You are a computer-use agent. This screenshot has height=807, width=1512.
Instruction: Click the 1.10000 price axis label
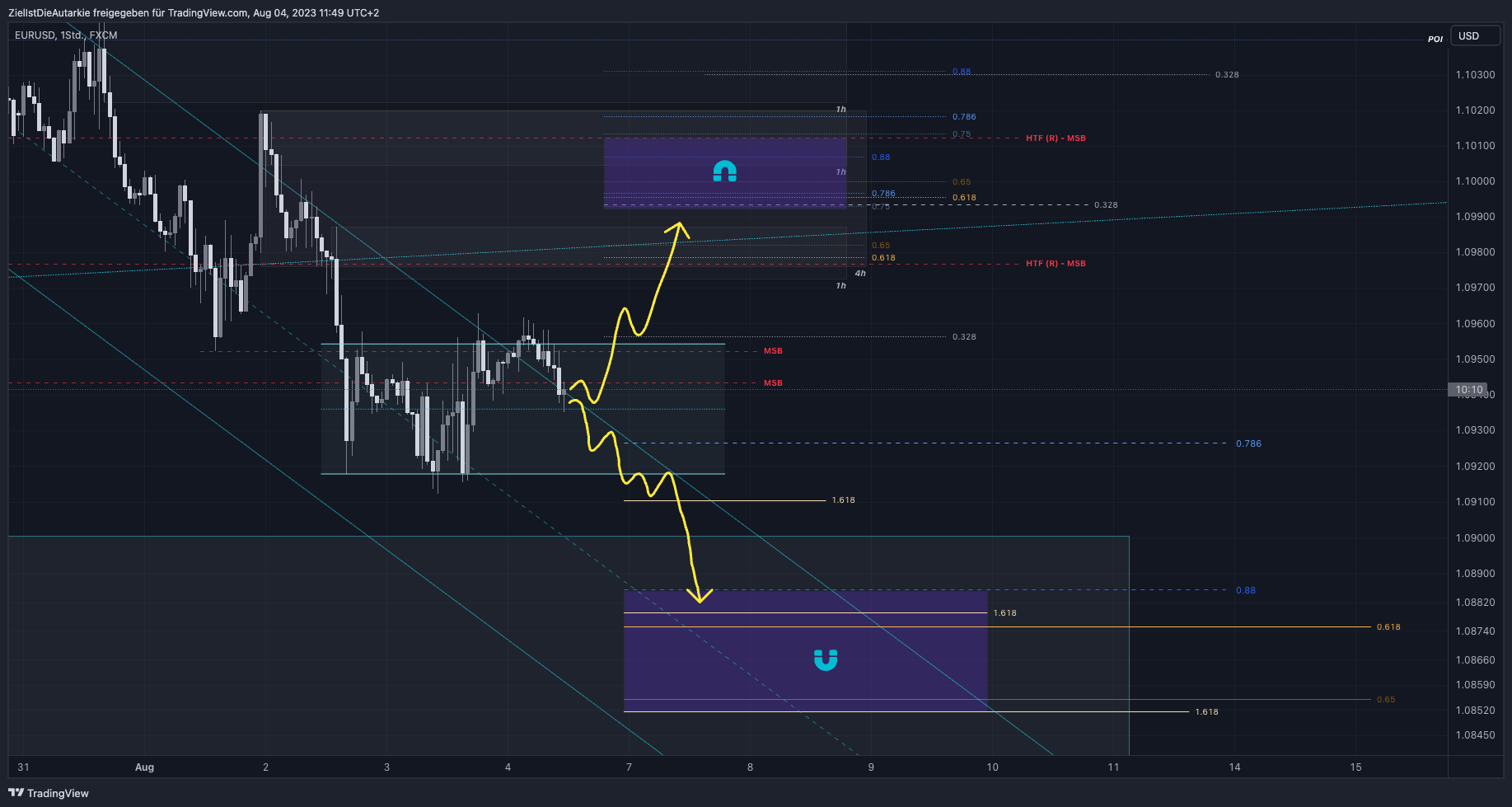[1475, 181]
